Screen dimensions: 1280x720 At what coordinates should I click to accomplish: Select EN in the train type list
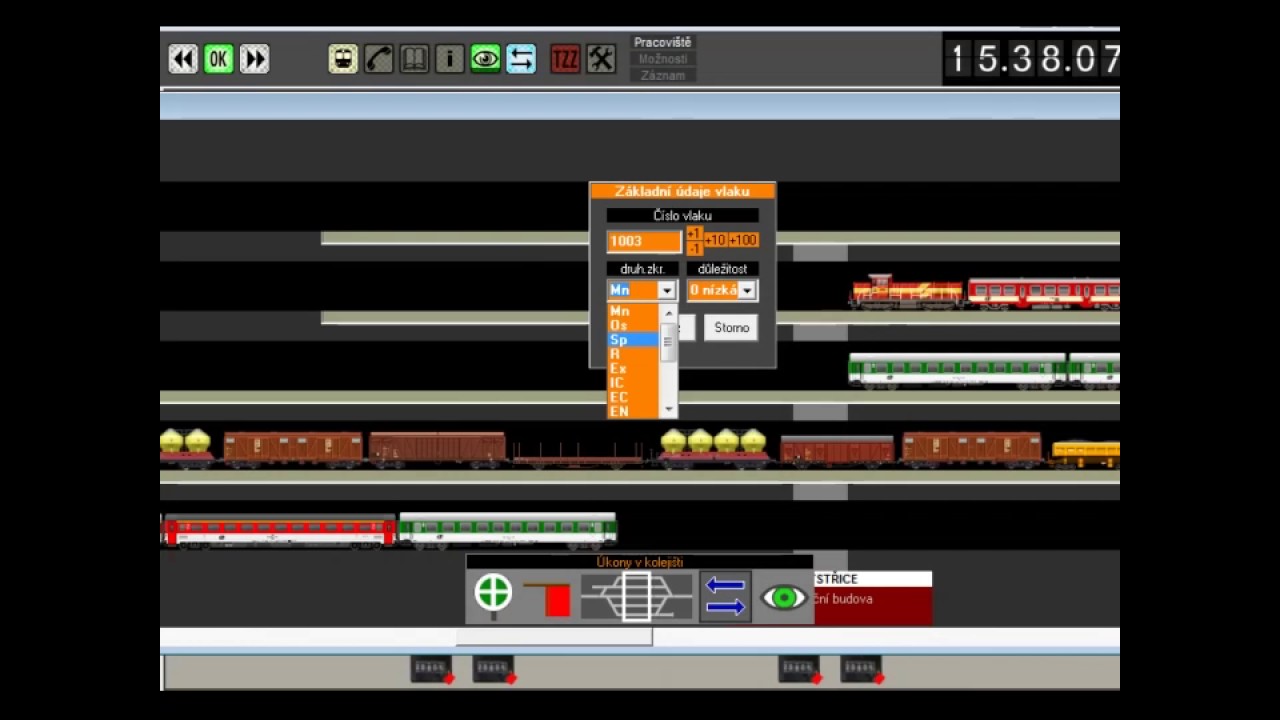(x=633, y=411)
